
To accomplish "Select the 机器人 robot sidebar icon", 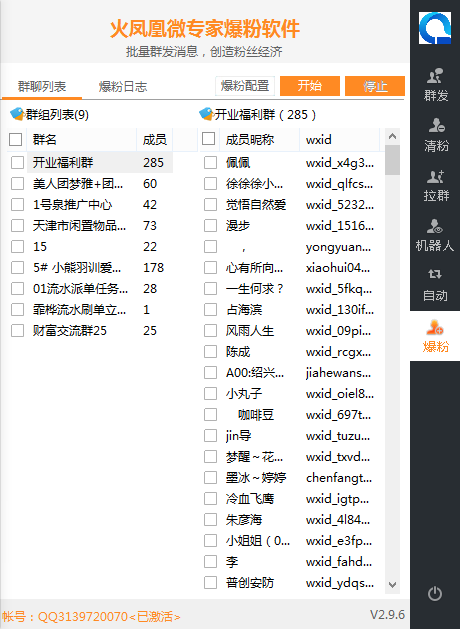I will pyautogui.click(x=435, y=235).
